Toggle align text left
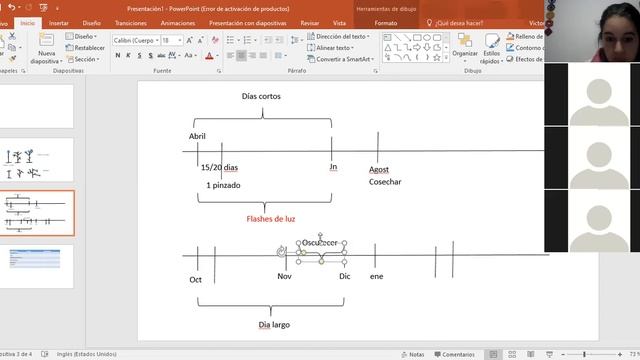The height and width of the screenshot is (360, 640). click(230, 55)
